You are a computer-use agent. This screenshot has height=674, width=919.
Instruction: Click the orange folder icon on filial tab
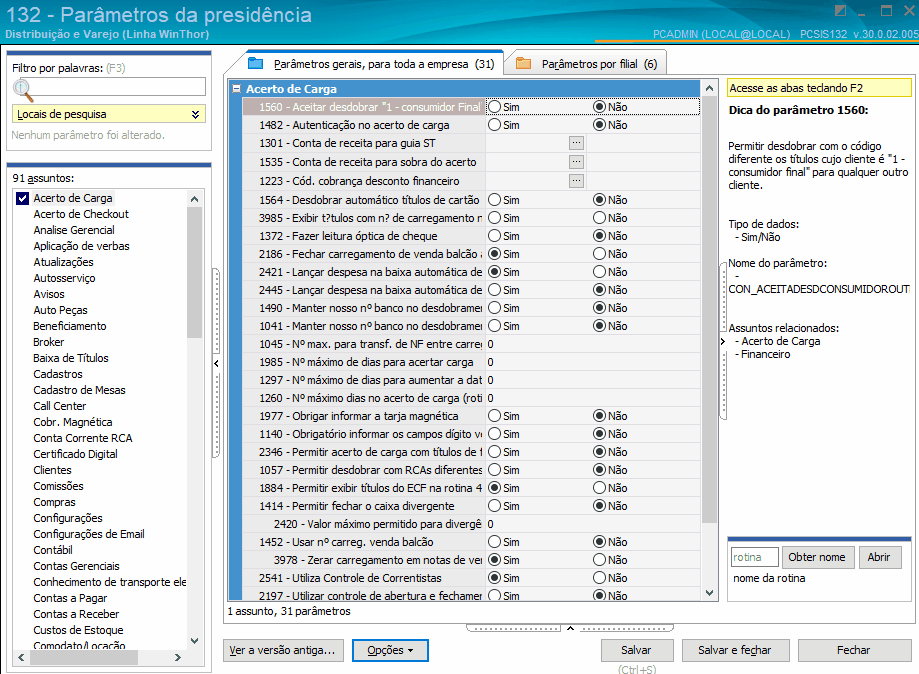pos(523,63)
